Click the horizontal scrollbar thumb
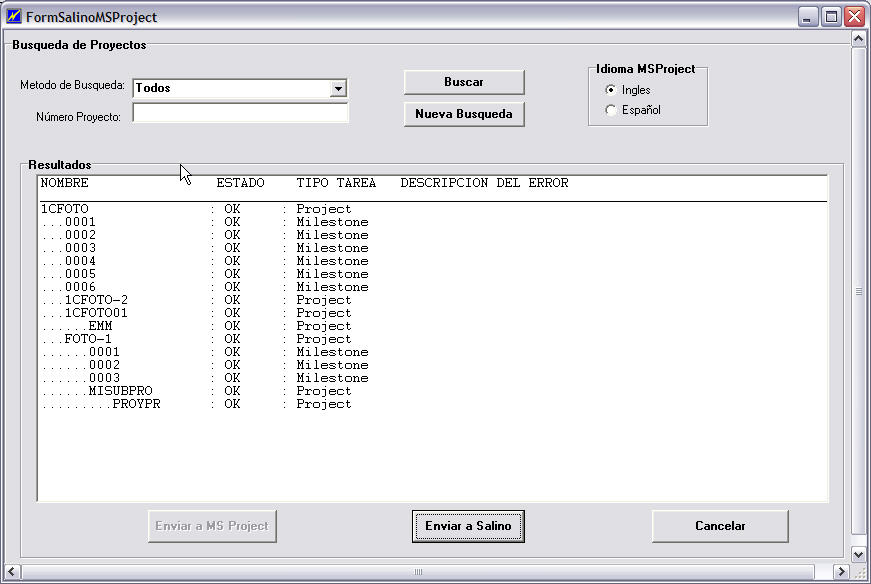 [x=418, y=572]
